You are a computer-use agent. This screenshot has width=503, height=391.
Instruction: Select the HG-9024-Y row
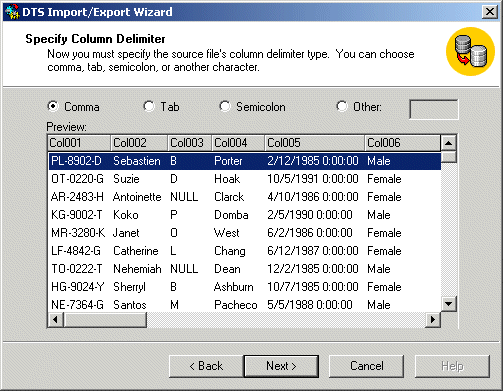pos(245,287)
